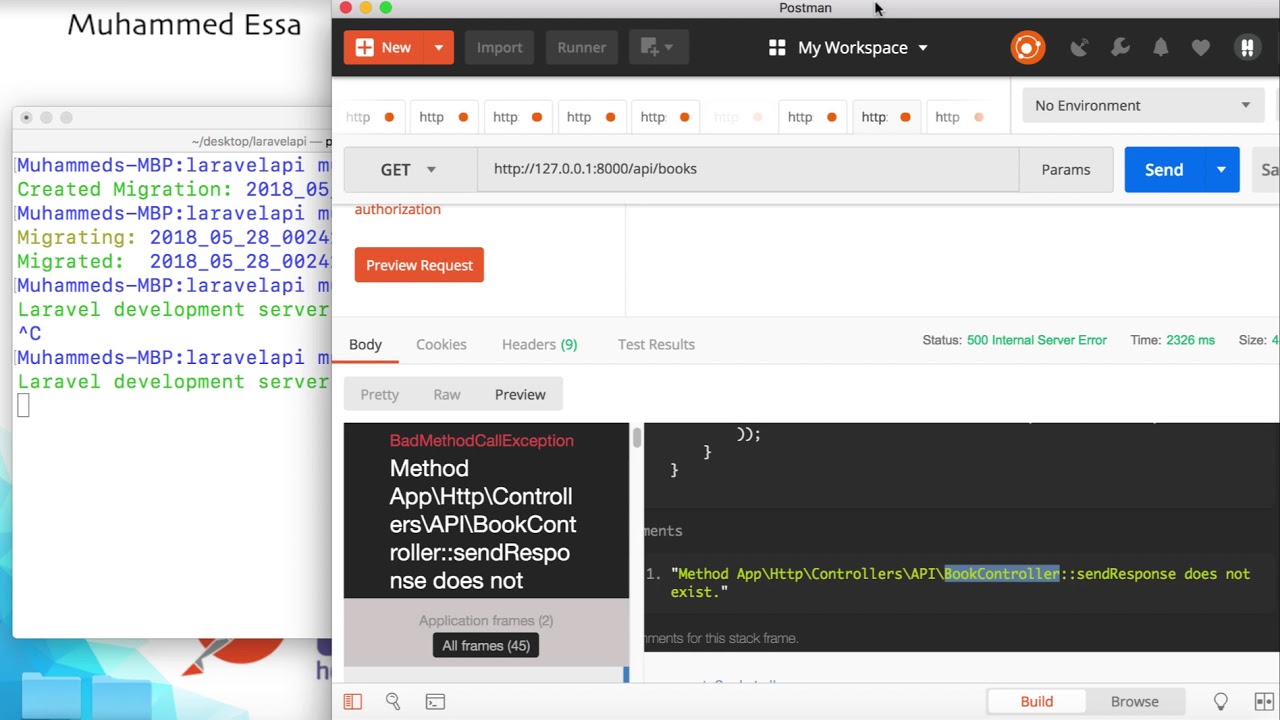Open the Runner button

581,47
